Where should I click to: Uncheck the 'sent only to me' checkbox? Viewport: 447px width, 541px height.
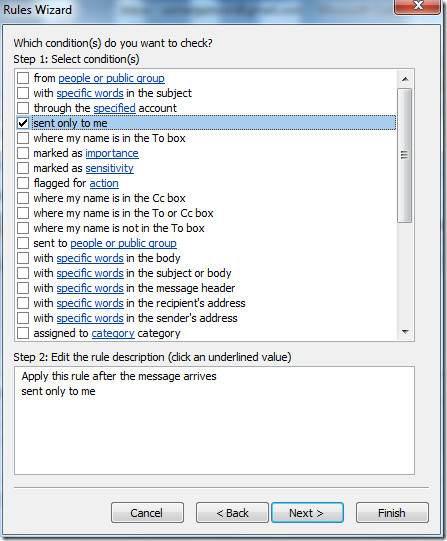click(23, 123)
